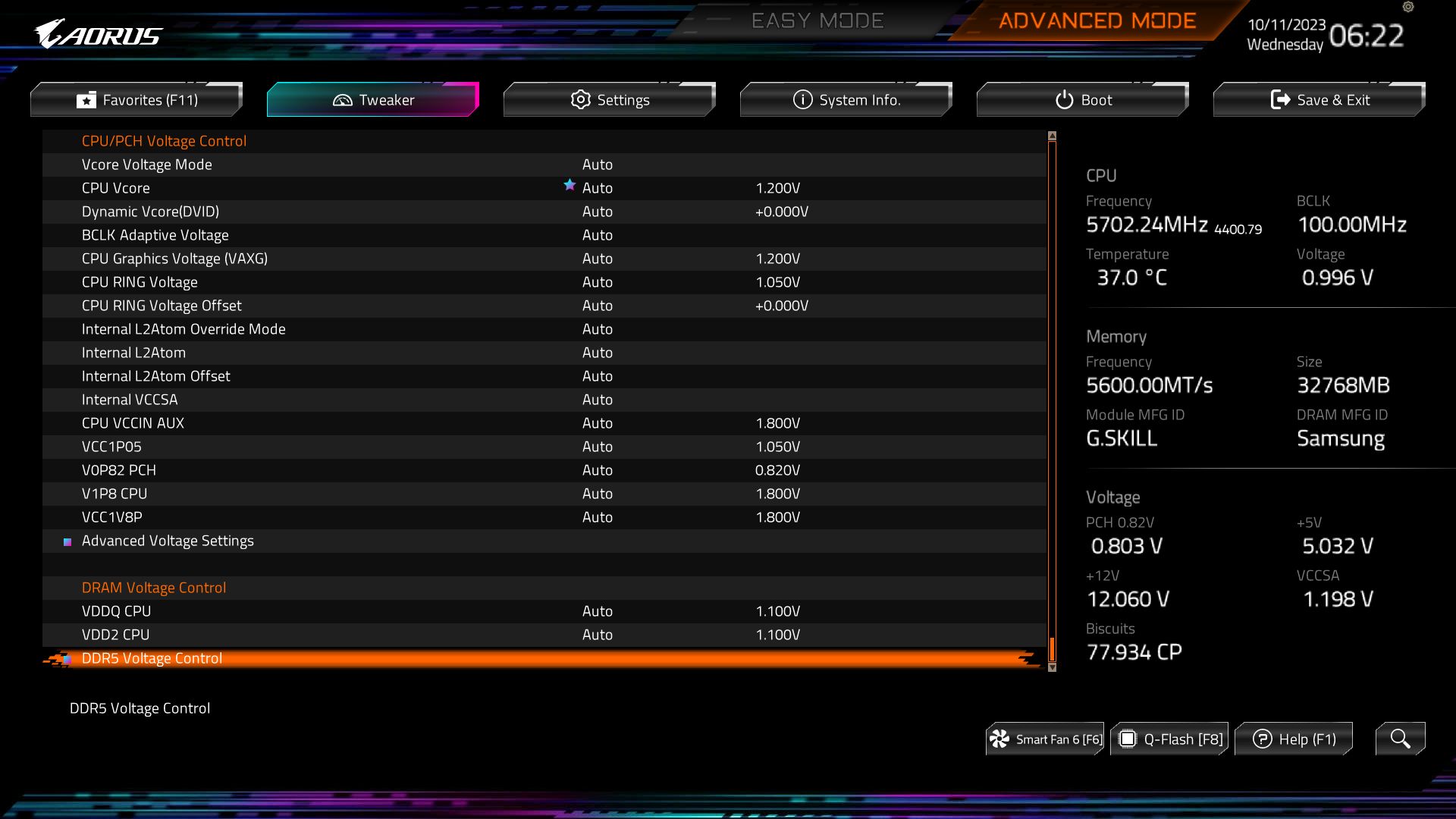Click the CPU Vcore 1.200V value

[x=777, y=188]
